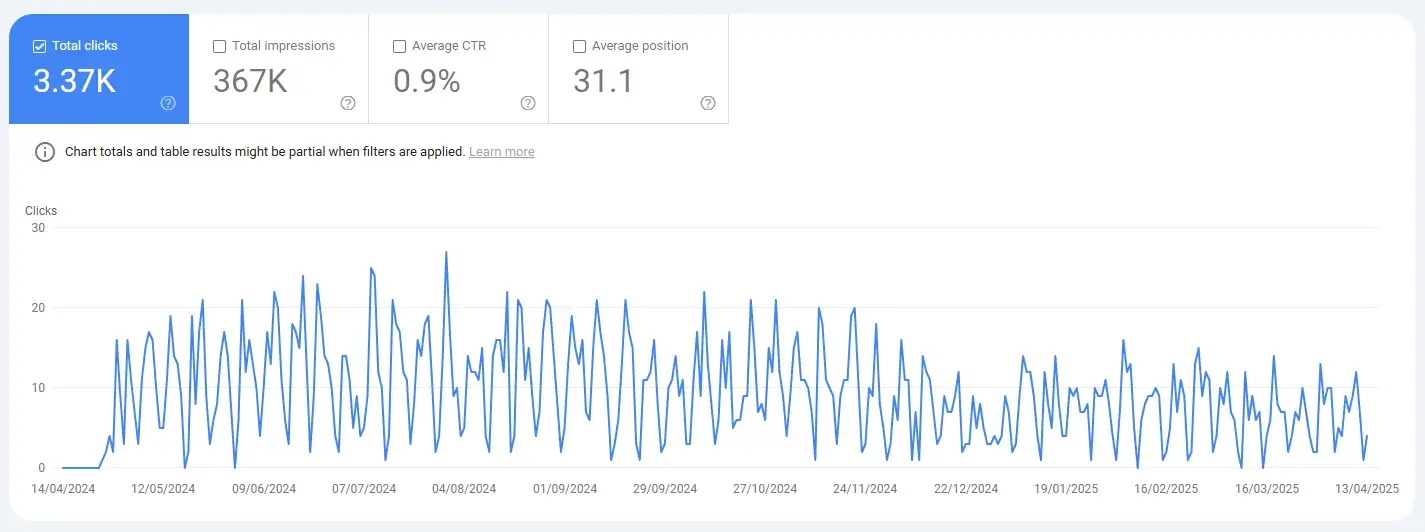Select the 3.37K total clicks value
Screen dimensions: 1425x532
point(74,81)
